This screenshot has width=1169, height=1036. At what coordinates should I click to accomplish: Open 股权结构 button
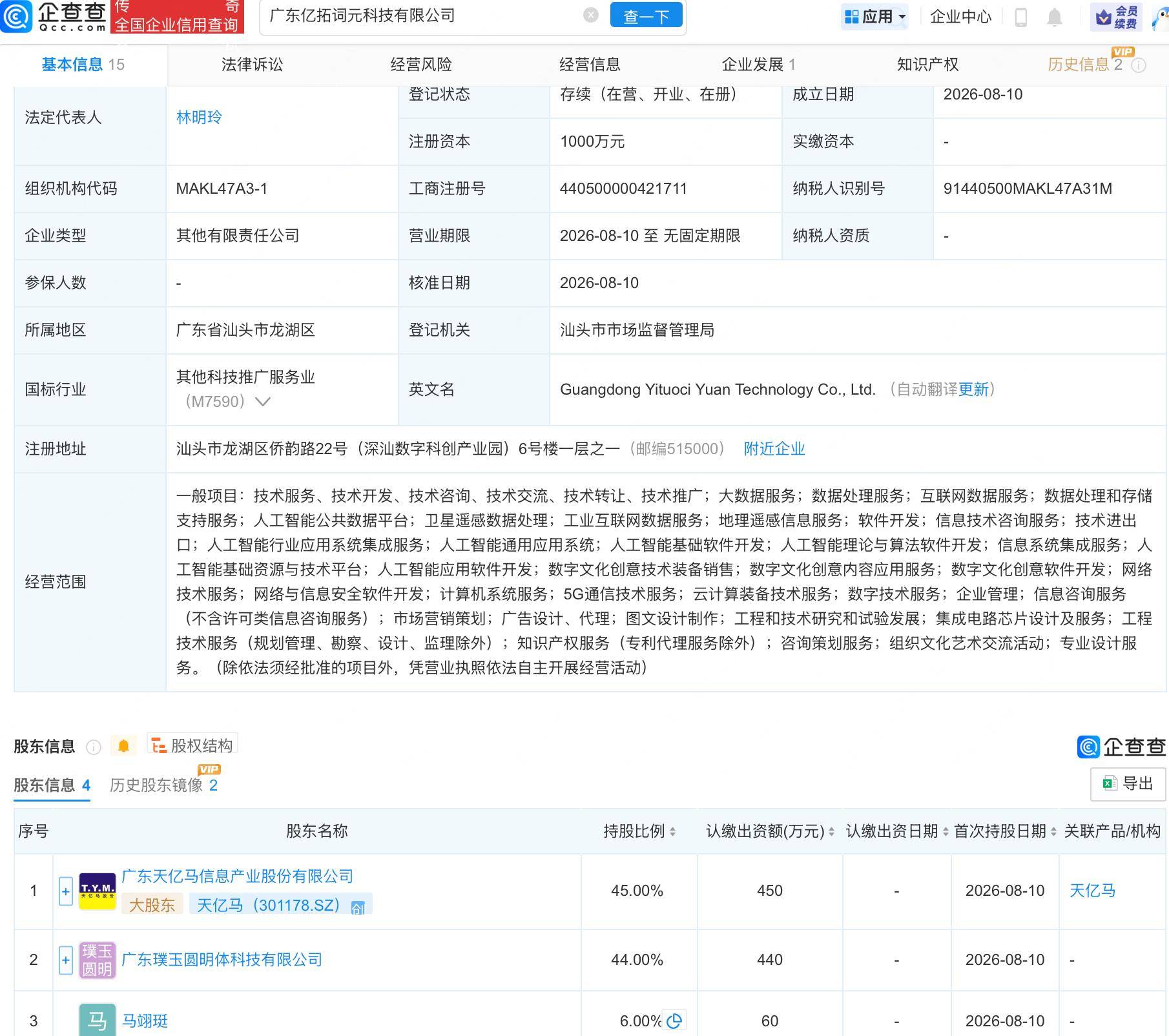click(192, 745)
